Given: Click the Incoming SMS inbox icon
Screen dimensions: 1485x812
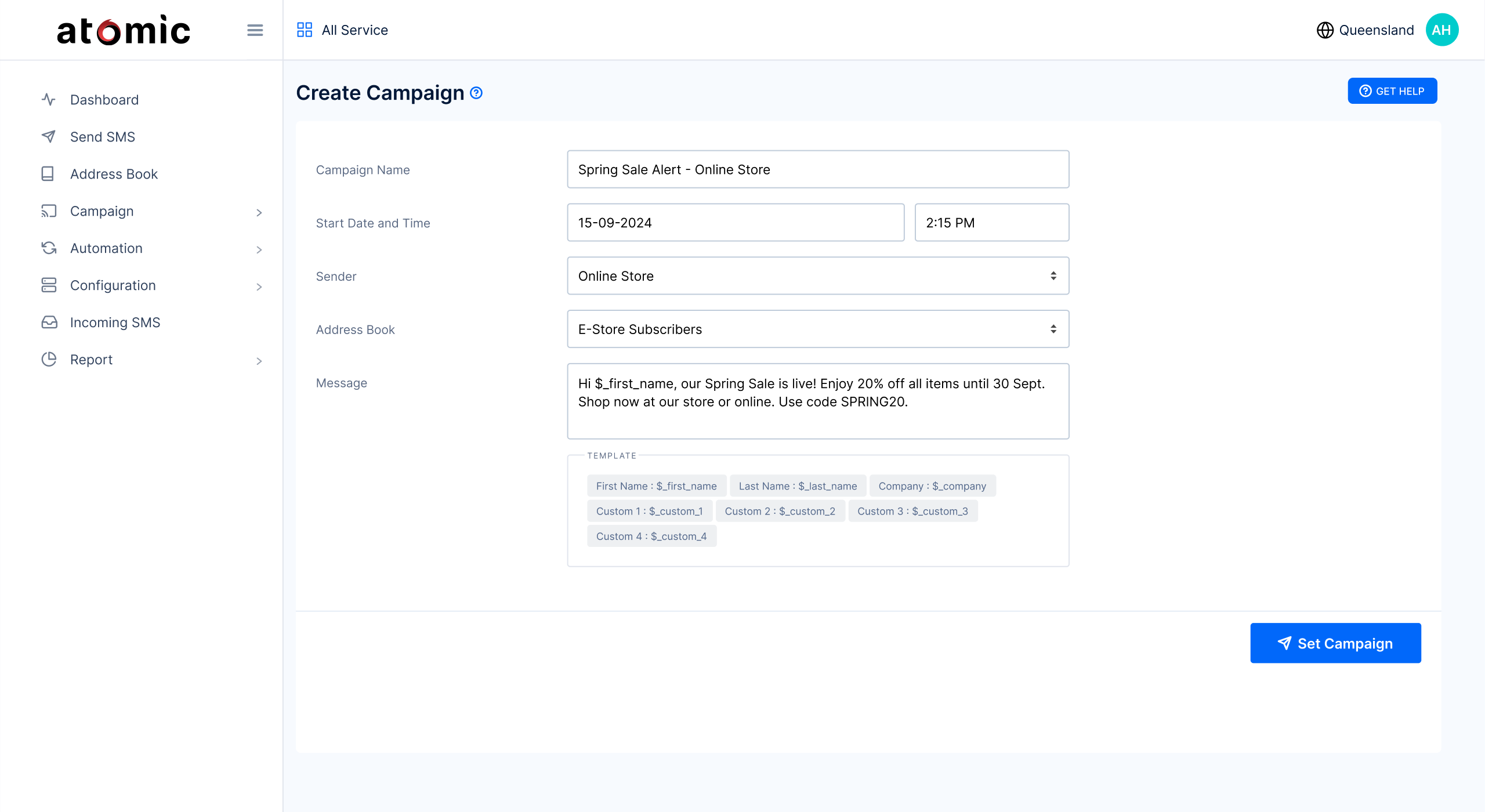Looking at the screenshot, I should (49, 322).
